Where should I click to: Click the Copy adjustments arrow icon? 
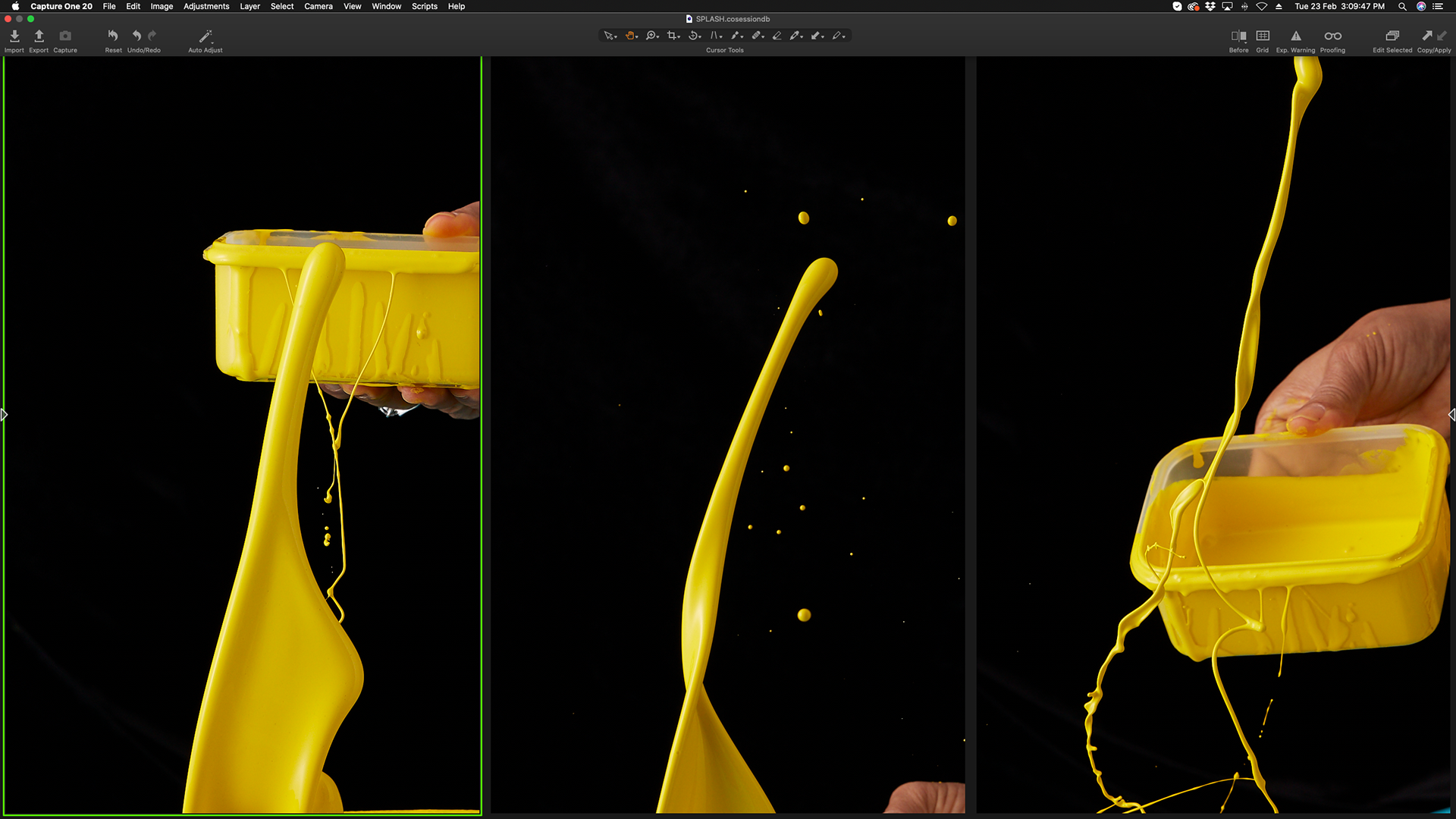[1426, 36]
